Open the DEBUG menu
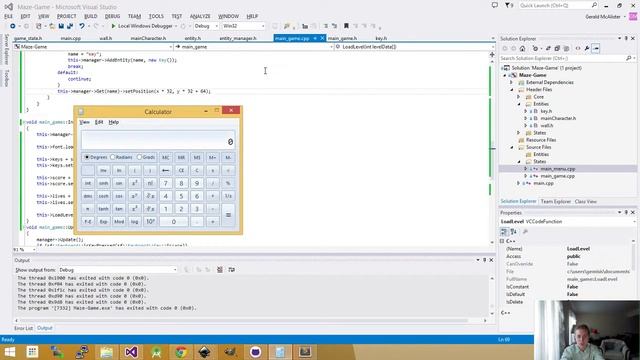This screenshot has height=360, width=640. (x=112, y=16)
